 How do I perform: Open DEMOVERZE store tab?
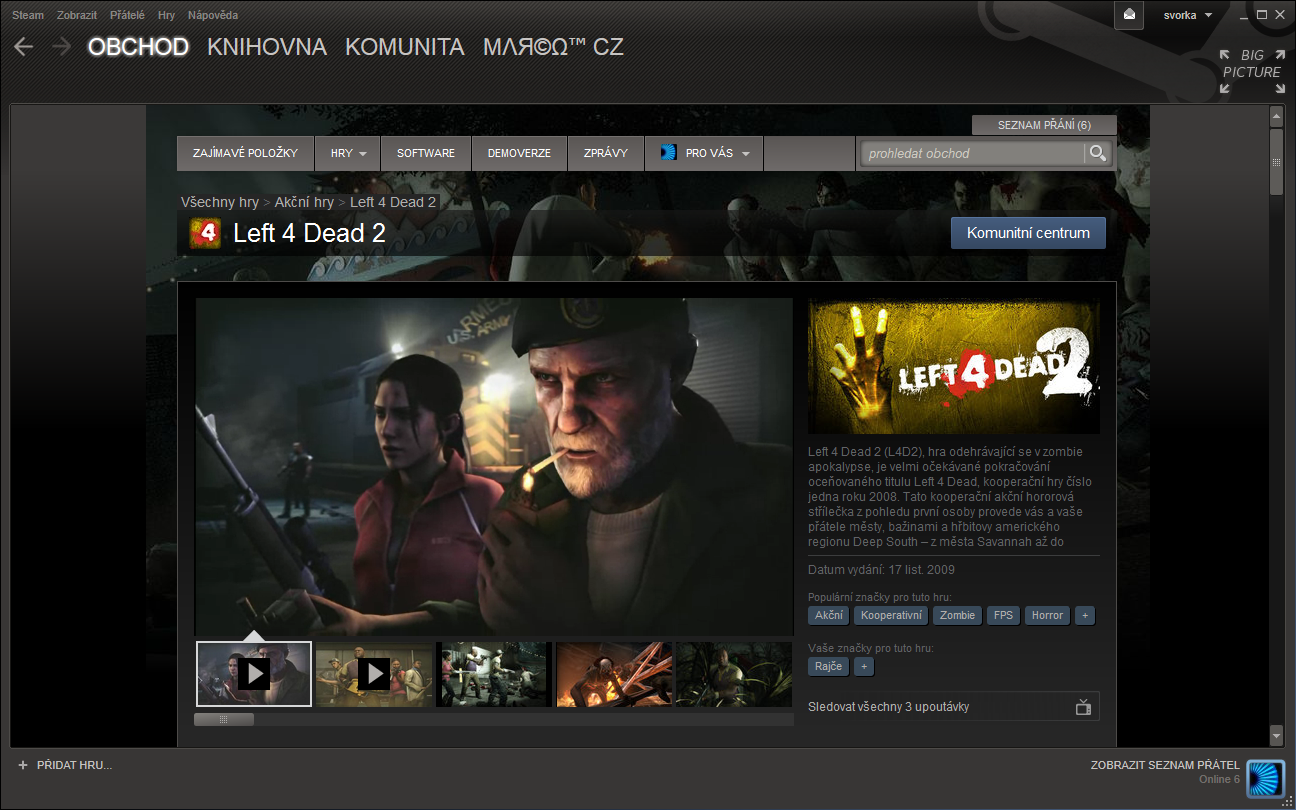[x=519, y=153]
